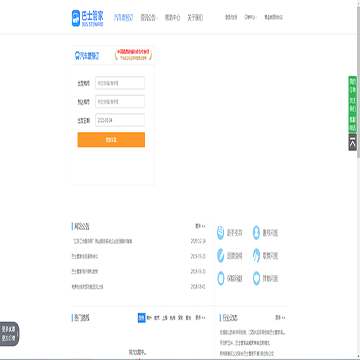Open the green floating sidebar's first entry
Screen dimensions: 360x360
[x=353, y=85]
